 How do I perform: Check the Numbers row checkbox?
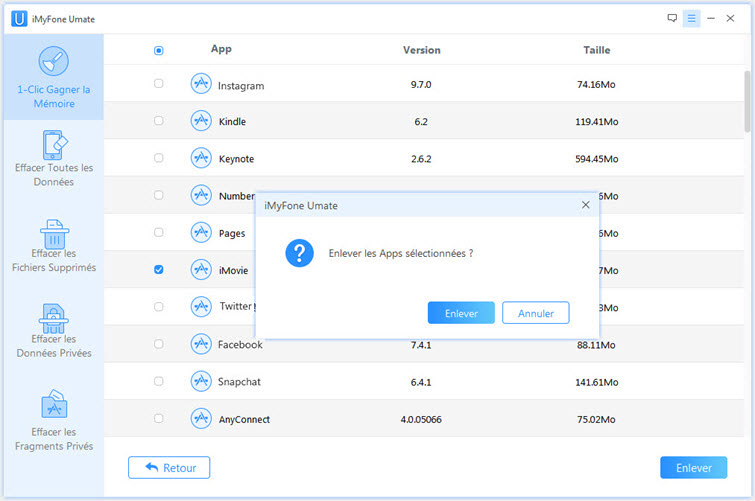coord(158,195)
